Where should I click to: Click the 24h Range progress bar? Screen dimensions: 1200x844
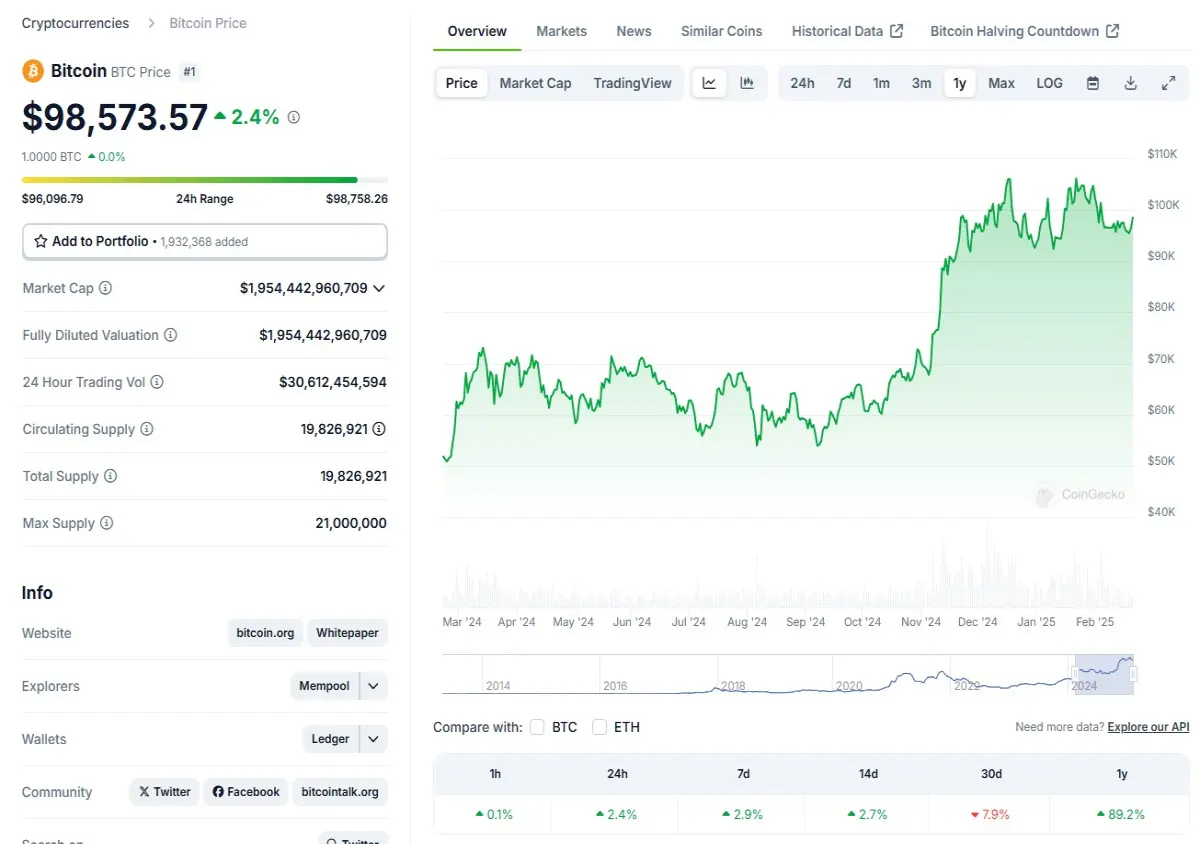[205, 180]
